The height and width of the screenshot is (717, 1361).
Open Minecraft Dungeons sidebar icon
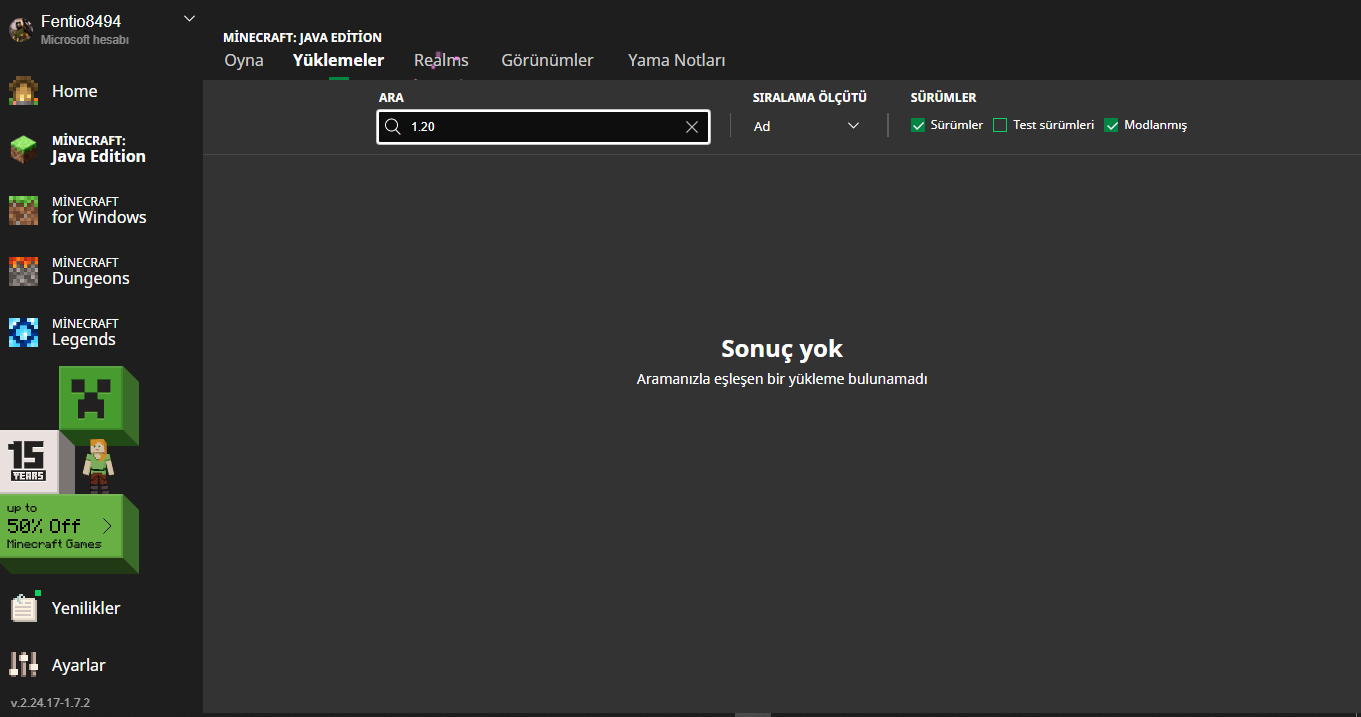(x=24, y=271)
